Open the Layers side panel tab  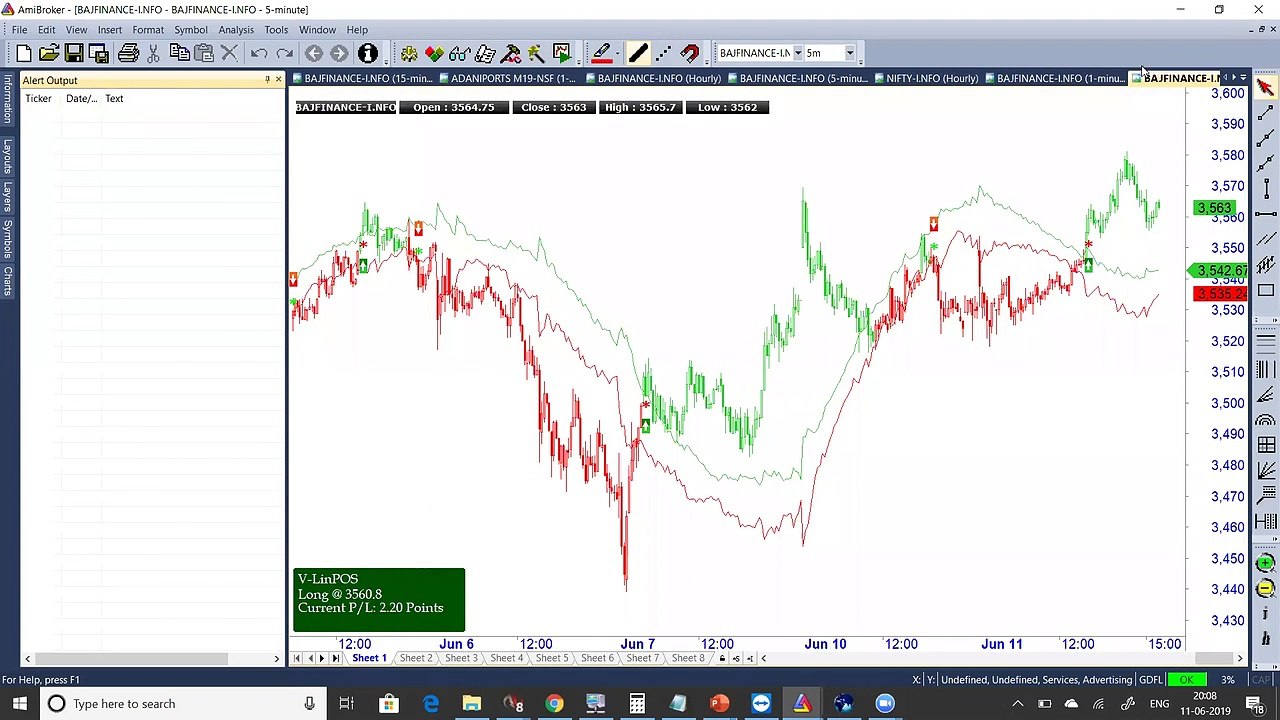click(x=7, y=195)
